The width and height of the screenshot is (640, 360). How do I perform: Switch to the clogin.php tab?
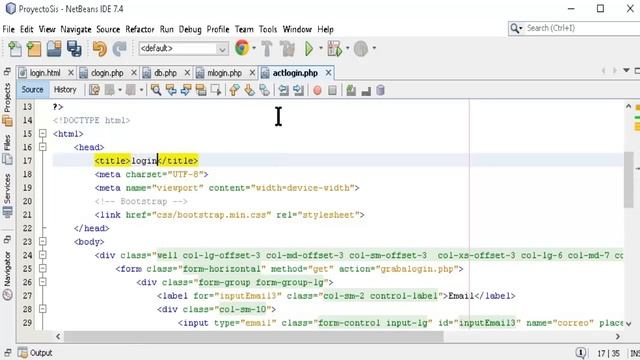(107, 73)
